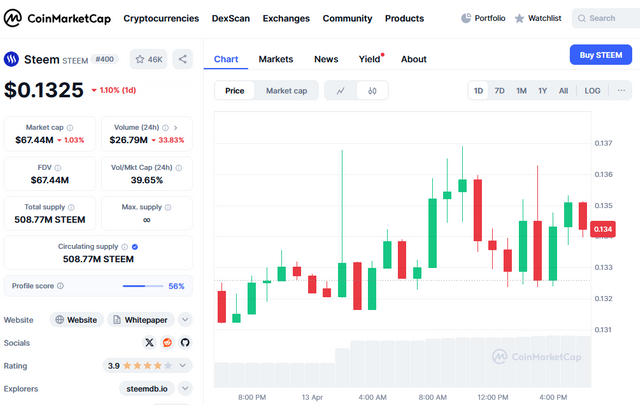Set chart range to 1Y
The width and height of the screenshot is (640, 405).
(x=542, y=91)
